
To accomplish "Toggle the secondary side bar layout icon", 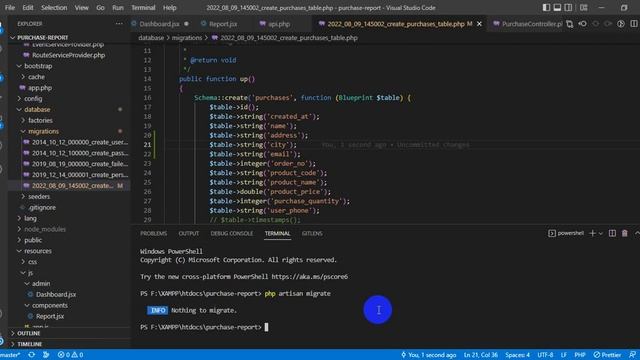I will [568, 7].
